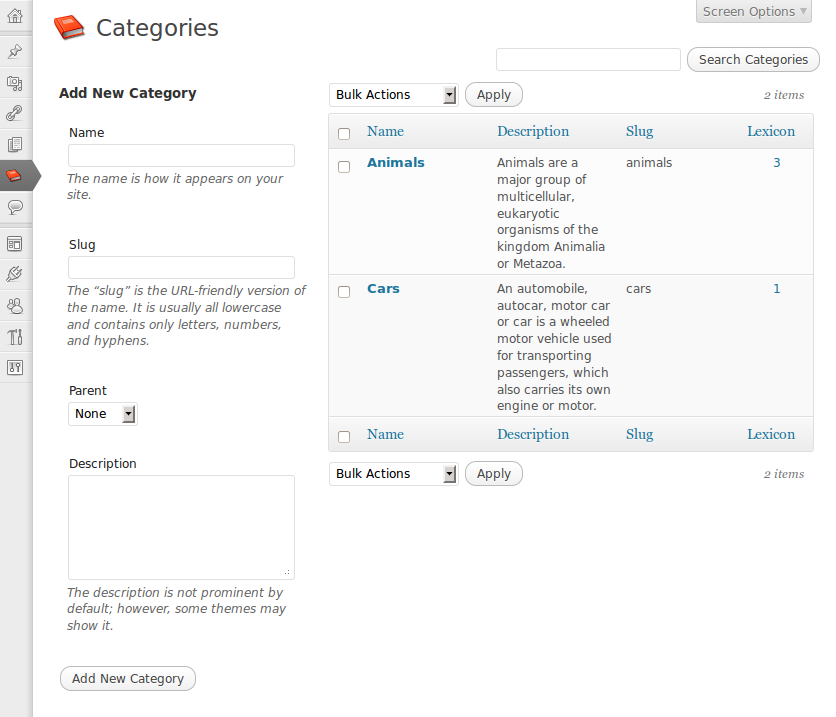Tick the checkbox for the Cars category

(344, 292)
